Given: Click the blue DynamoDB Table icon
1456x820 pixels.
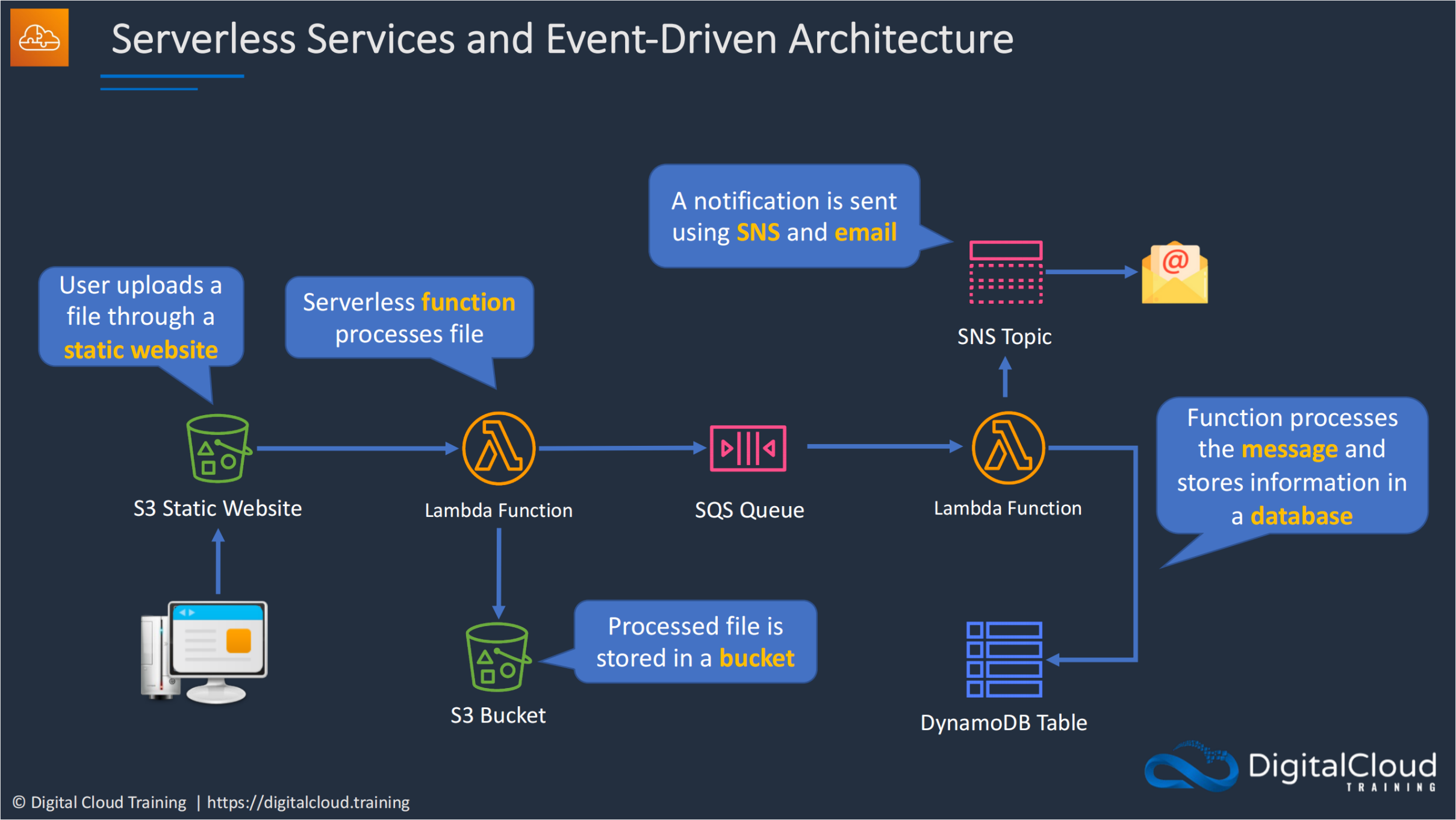Looking at the screenshot, I should (1004, 660).
